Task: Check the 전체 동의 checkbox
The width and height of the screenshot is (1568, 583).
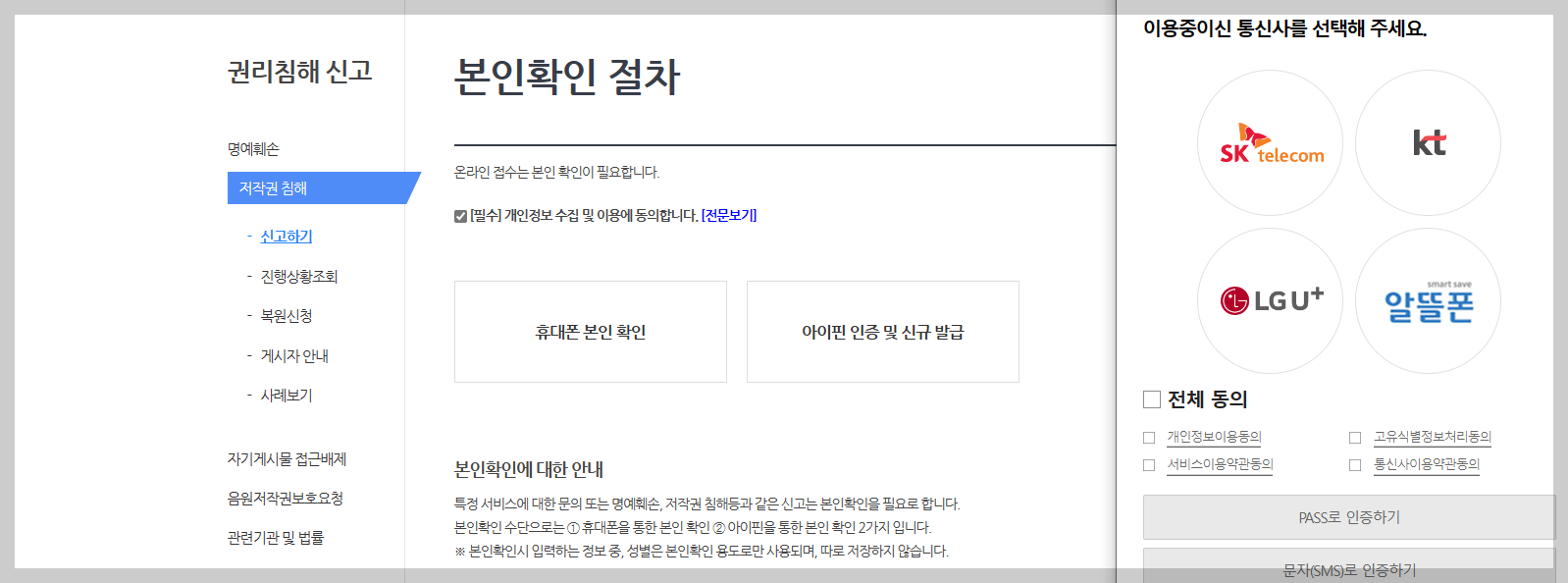Action: 1152,399
